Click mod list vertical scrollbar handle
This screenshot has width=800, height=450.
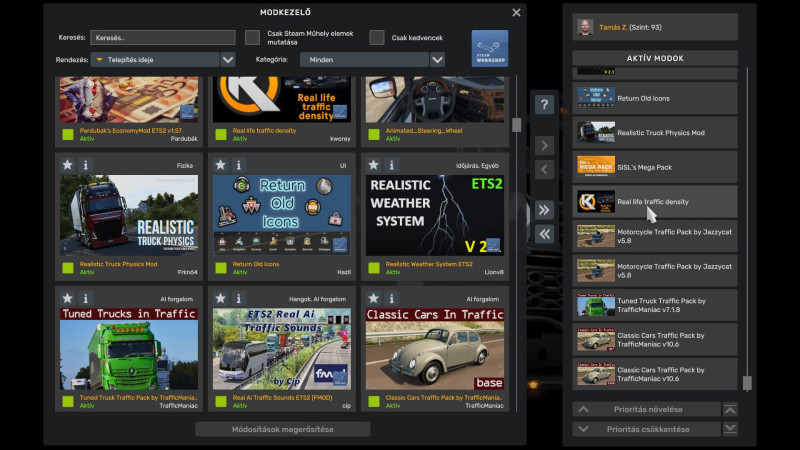tap(516, 124)
